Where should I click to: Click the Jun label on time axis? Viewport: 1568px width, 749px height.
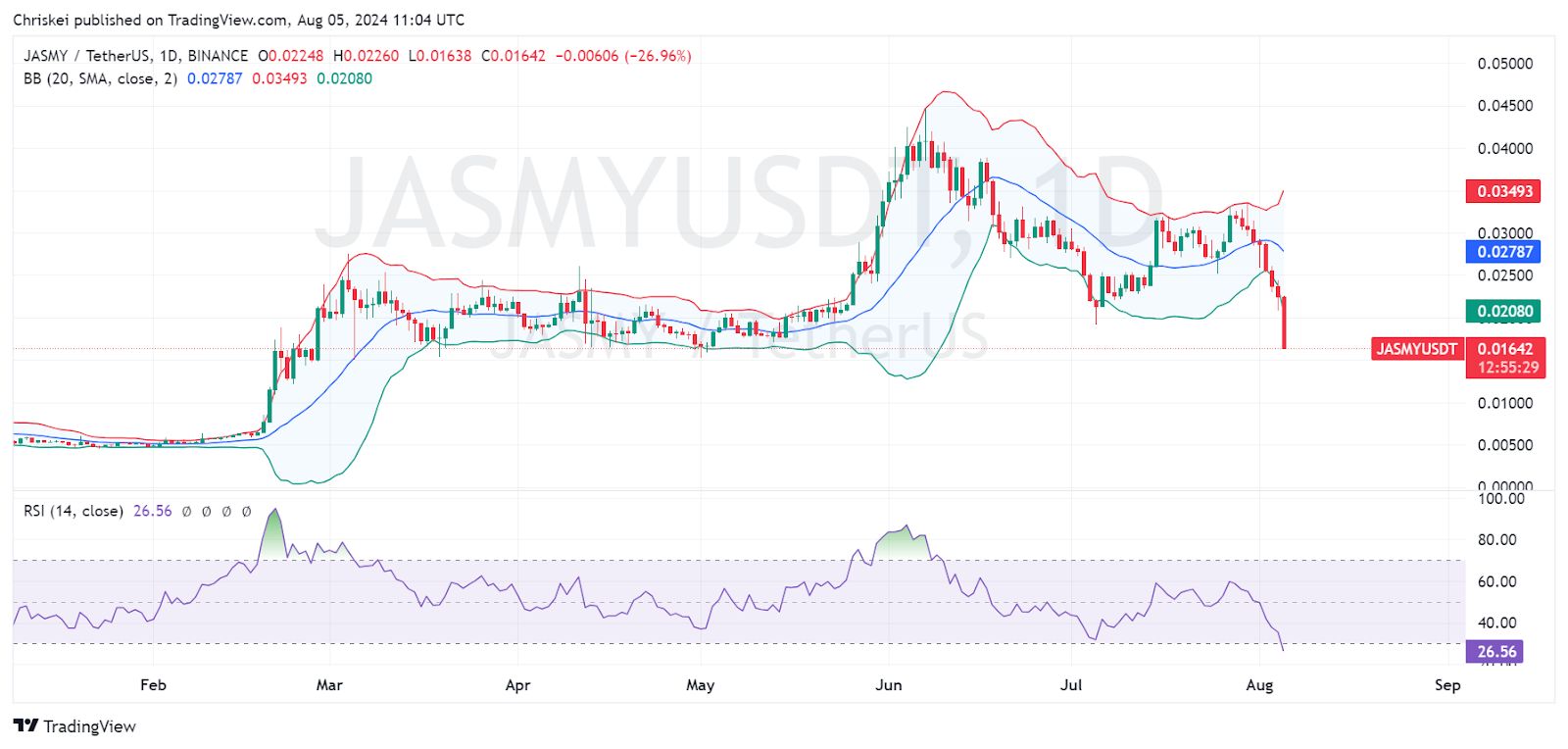pos(888,685)
